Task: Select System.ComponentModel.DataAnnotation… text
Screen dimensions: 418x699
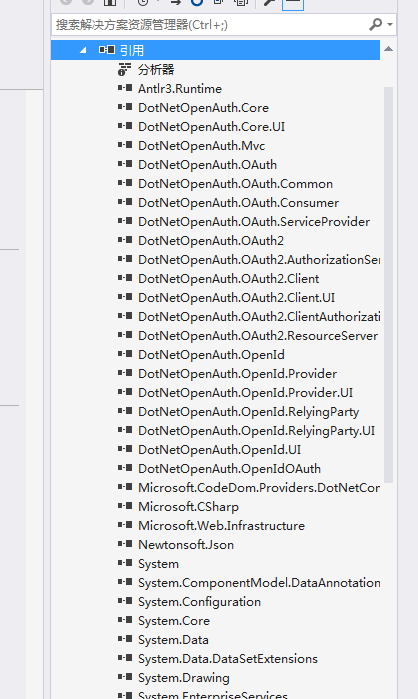Action: pyautogui.click(x=259, y=583)
